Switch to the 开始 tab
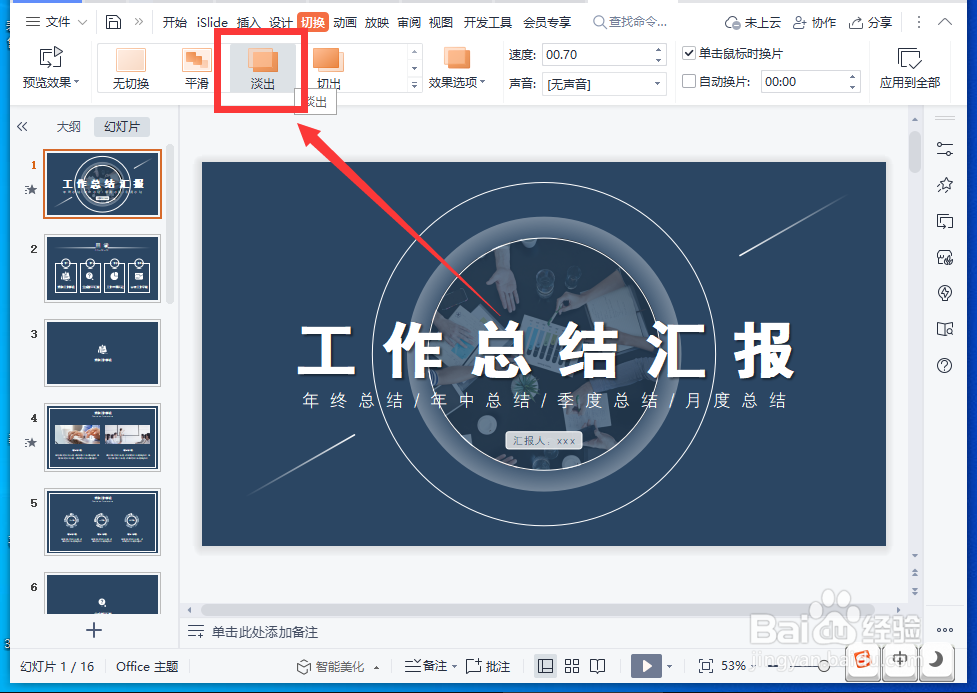Viewport: 977px width, 693px height. coord(174,22)
